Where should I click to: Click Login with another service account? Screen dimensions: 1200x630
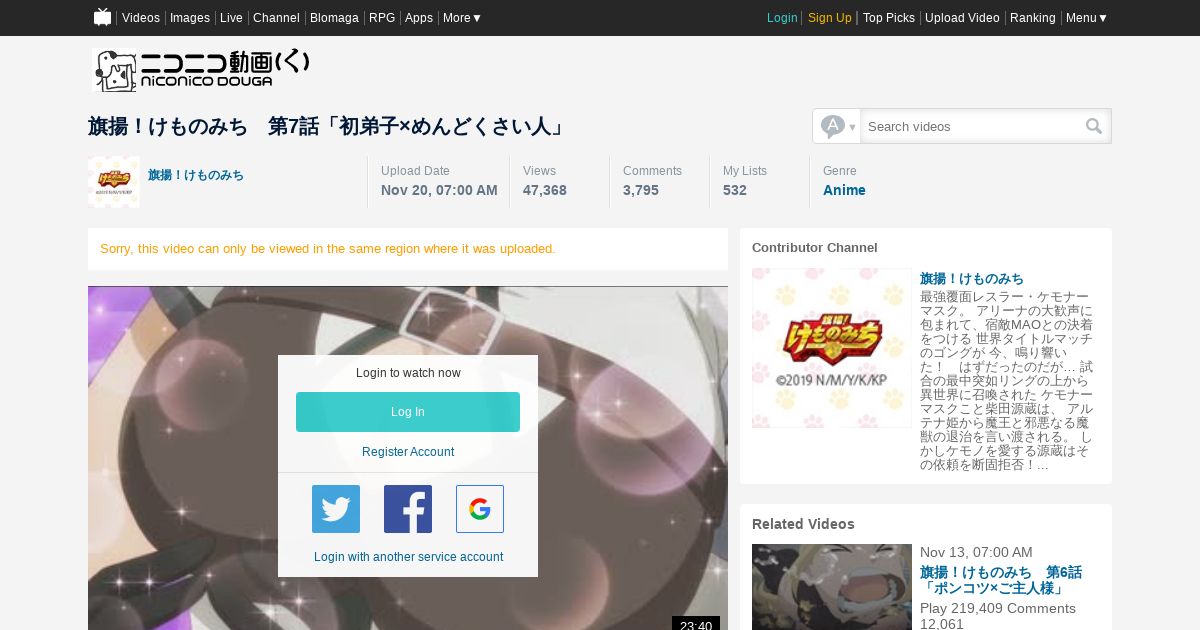pos(408,557)
